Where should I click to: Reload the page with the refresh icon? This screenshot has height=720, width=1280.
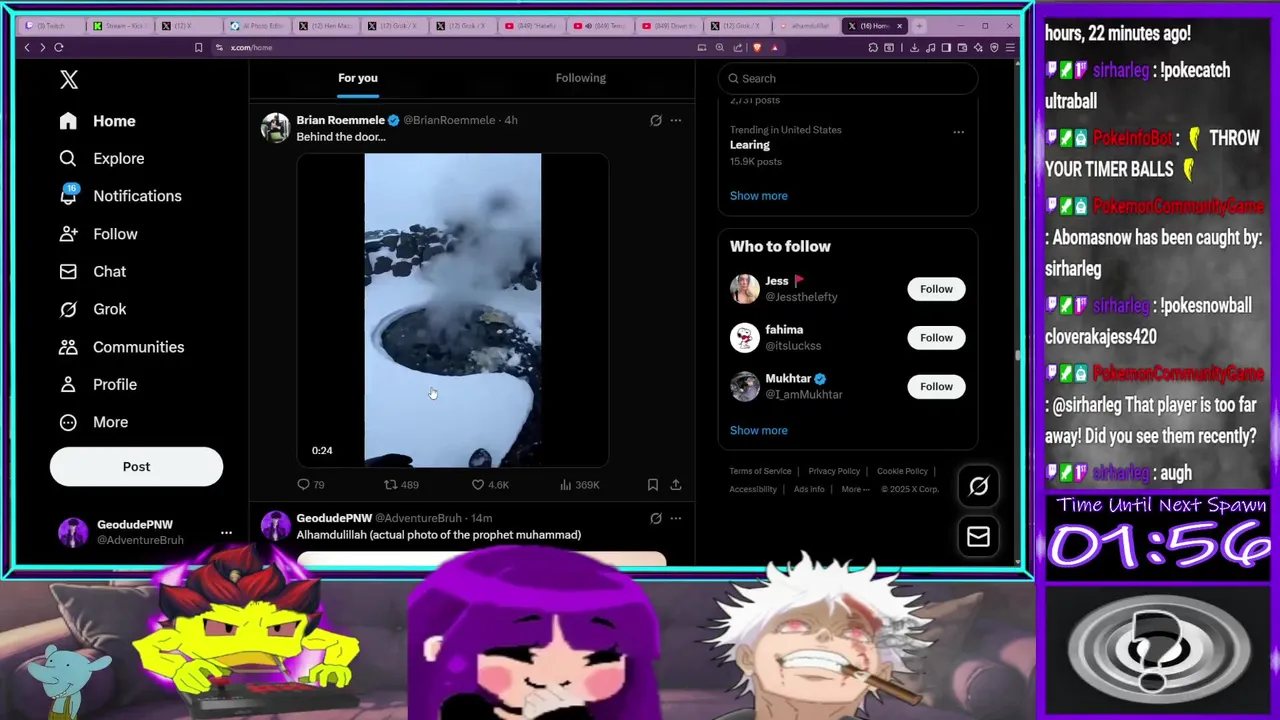(x=59, y=47)
